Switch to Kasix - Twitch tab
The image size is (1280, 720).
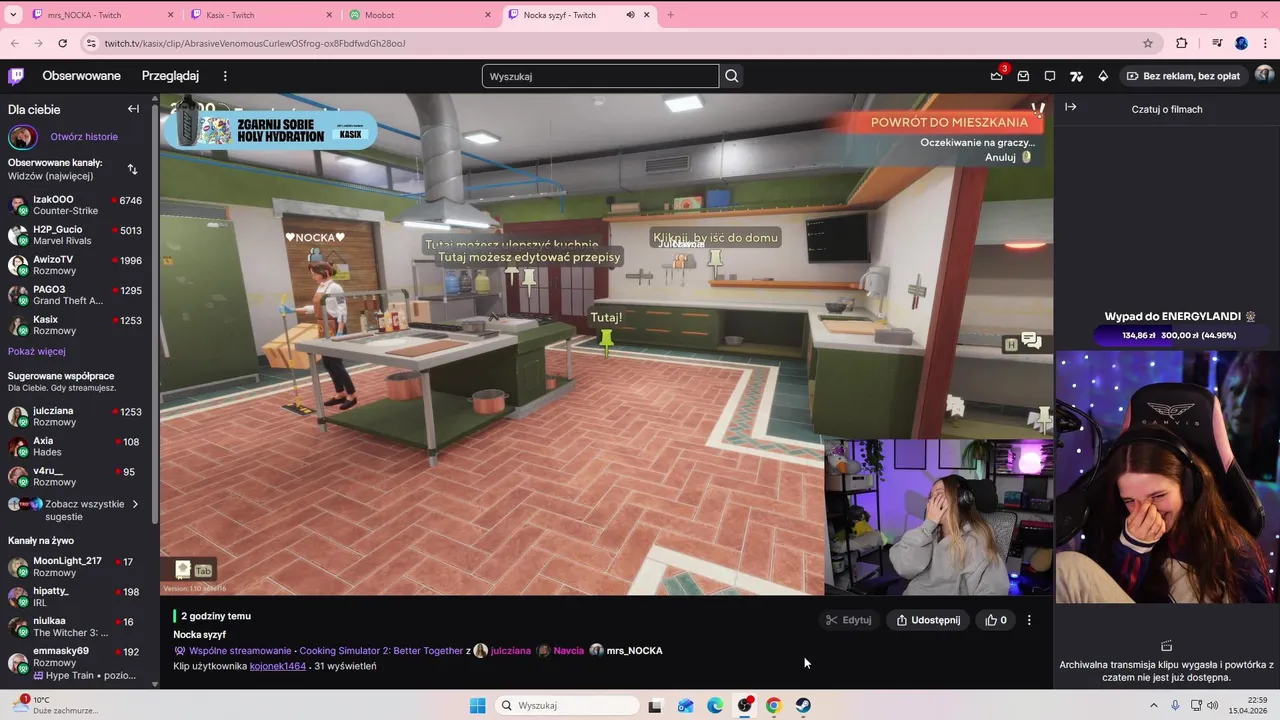(261, 15)
